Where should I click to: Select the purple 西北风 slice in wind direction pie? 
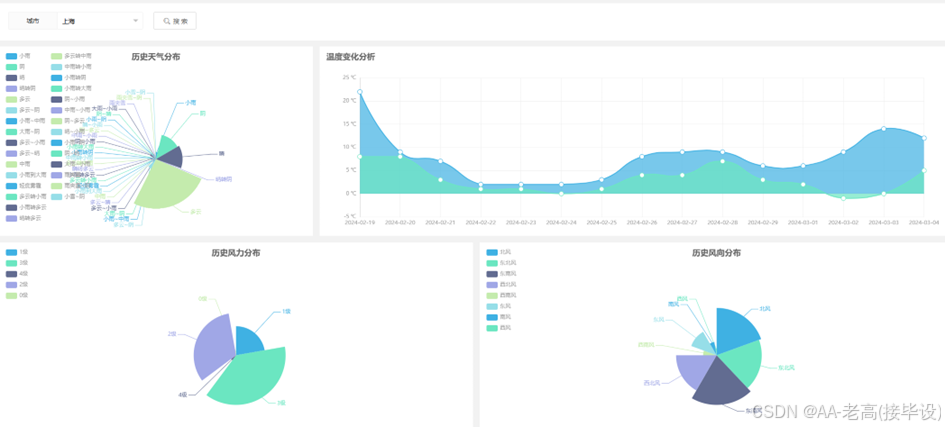pos(693,370)
